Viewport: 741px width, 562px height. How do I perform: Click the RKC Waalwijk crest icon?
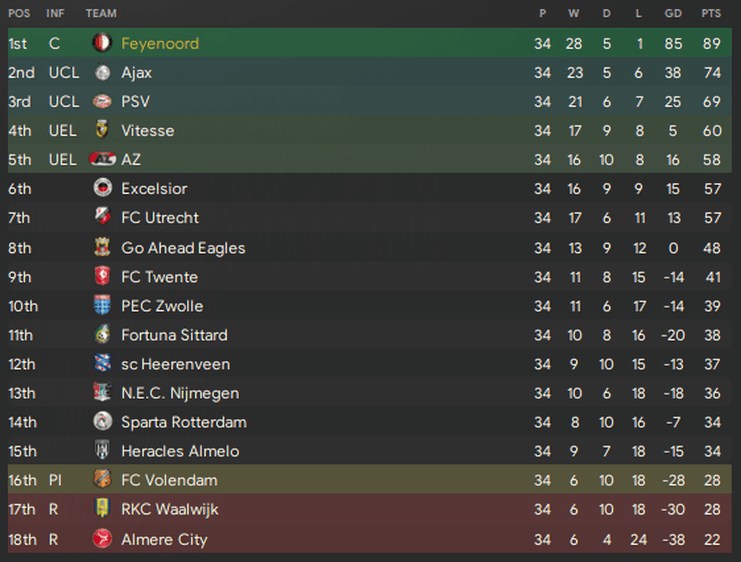[103, 509]
